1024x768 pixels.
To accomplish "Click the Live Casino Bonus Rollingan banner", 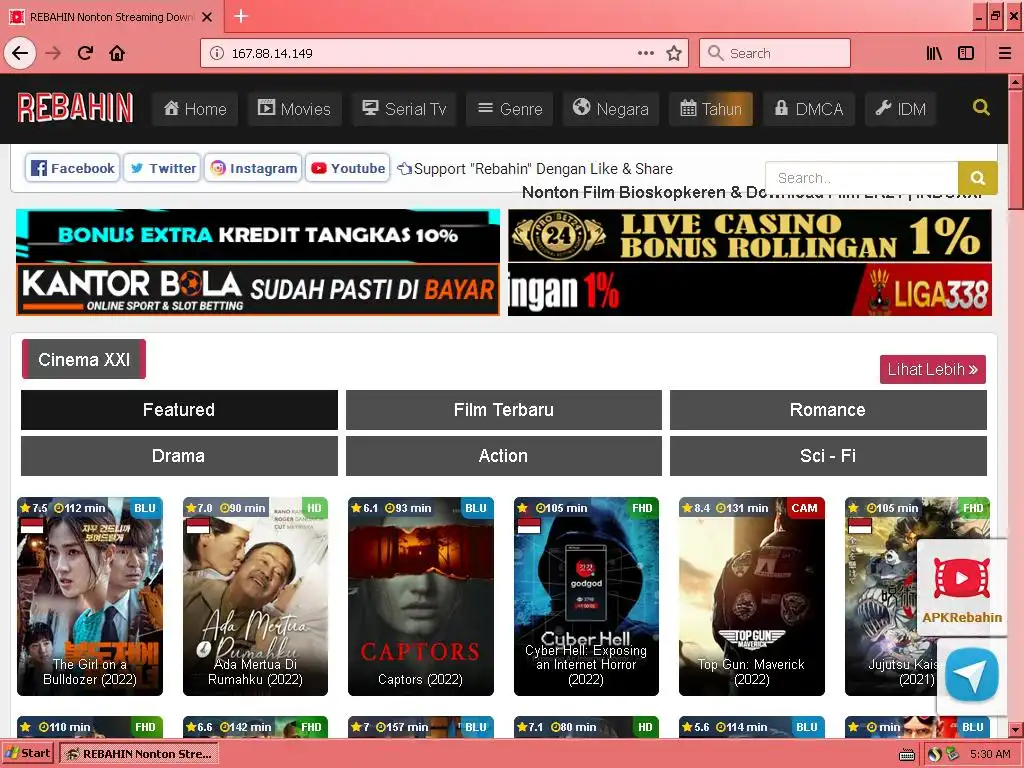I will 750,235.
